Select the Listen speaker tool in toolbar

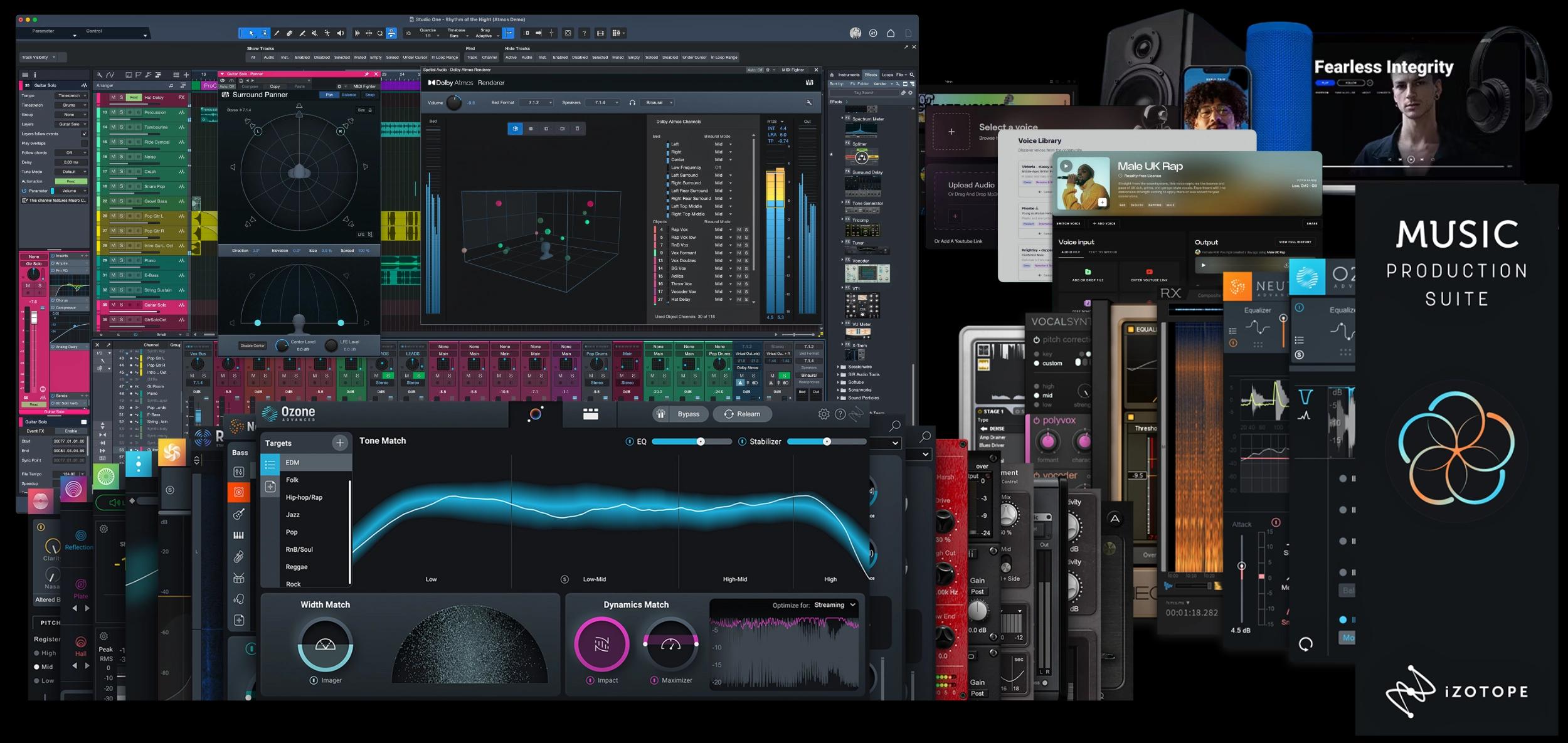pos(340,33)
